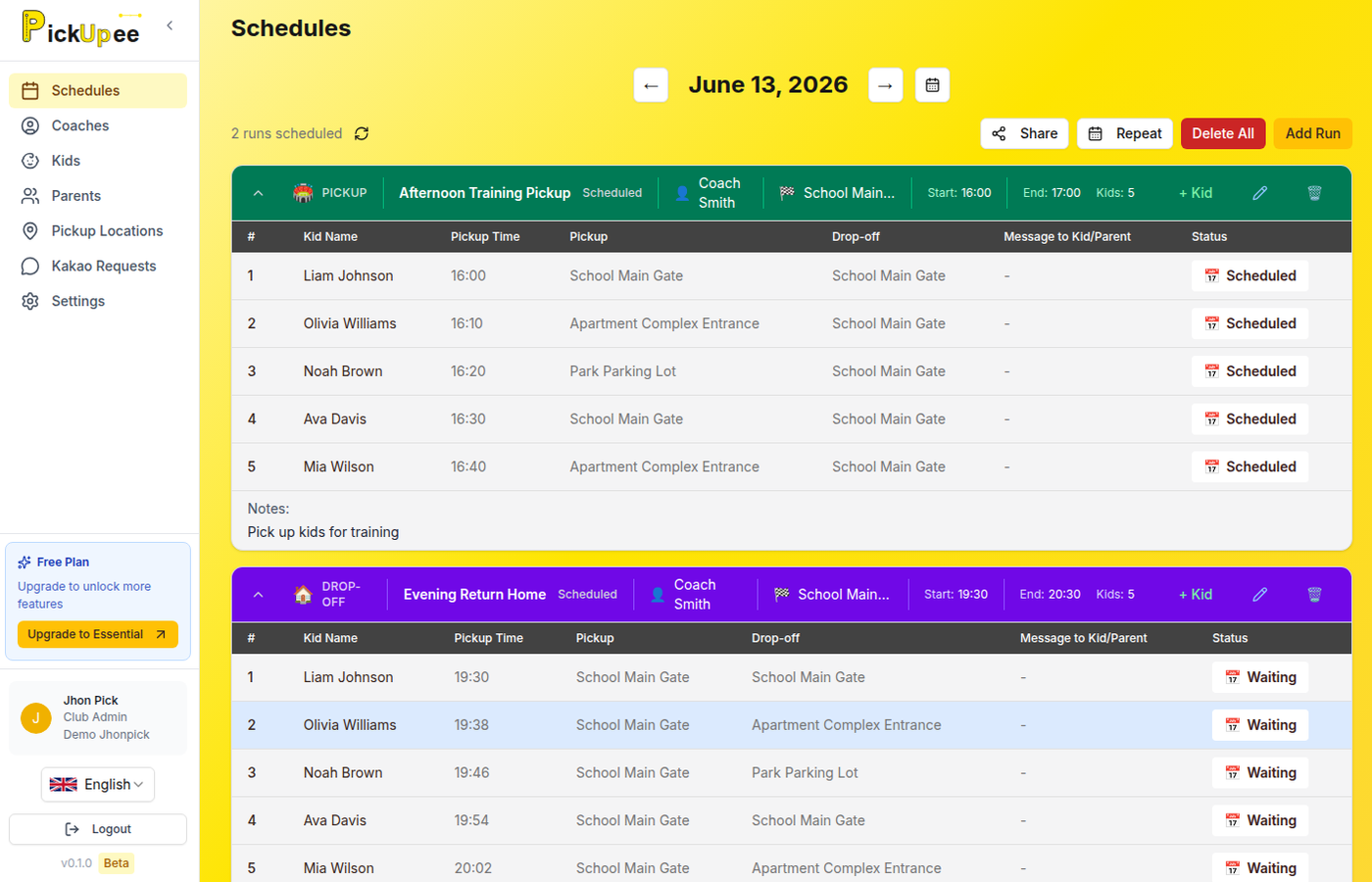Click Park Parking Lot pickup cell

623,371
